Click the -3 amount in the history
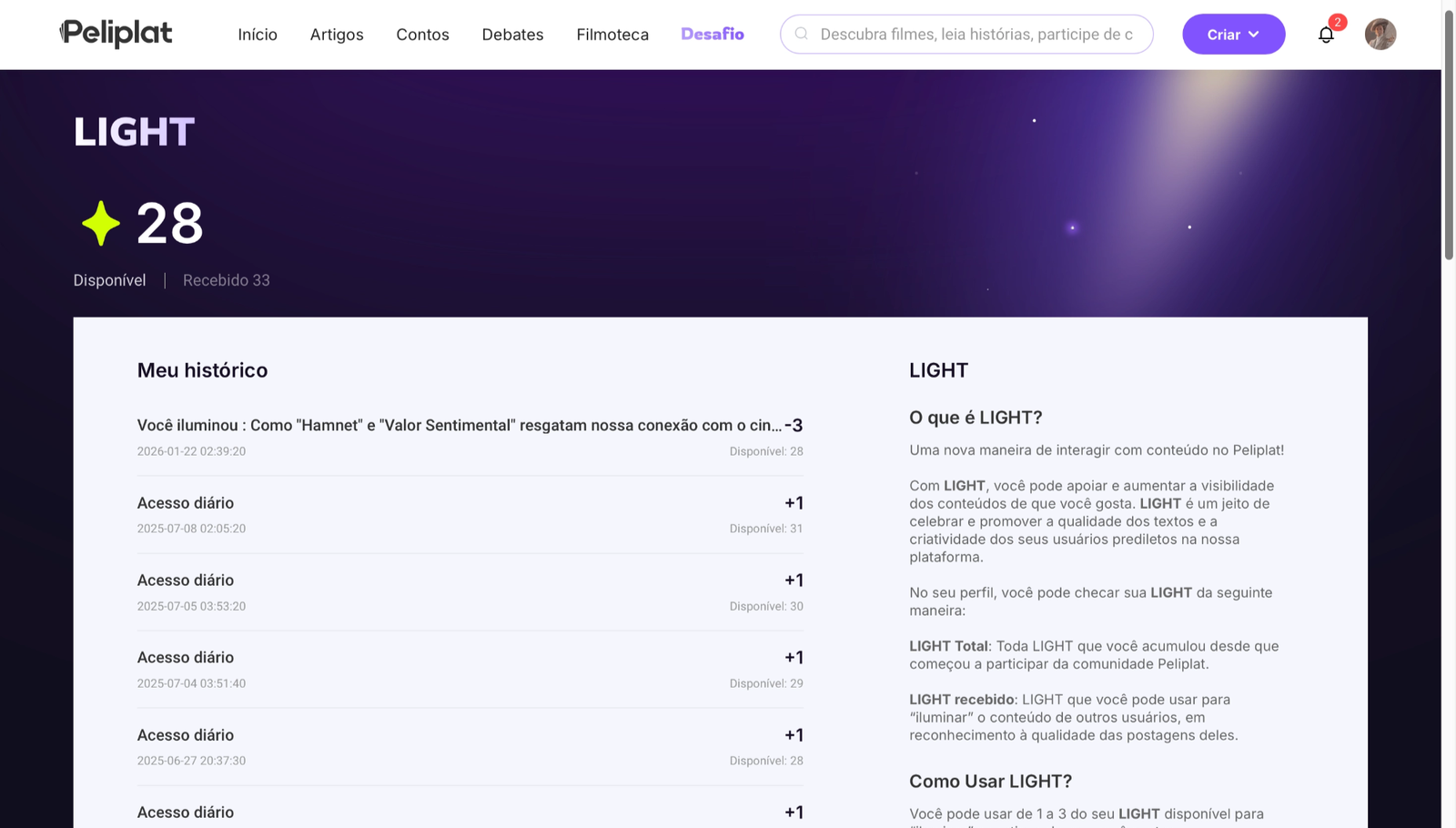Image resolution: width=1456 pixels, height=828 pixels. coord(794,425)
